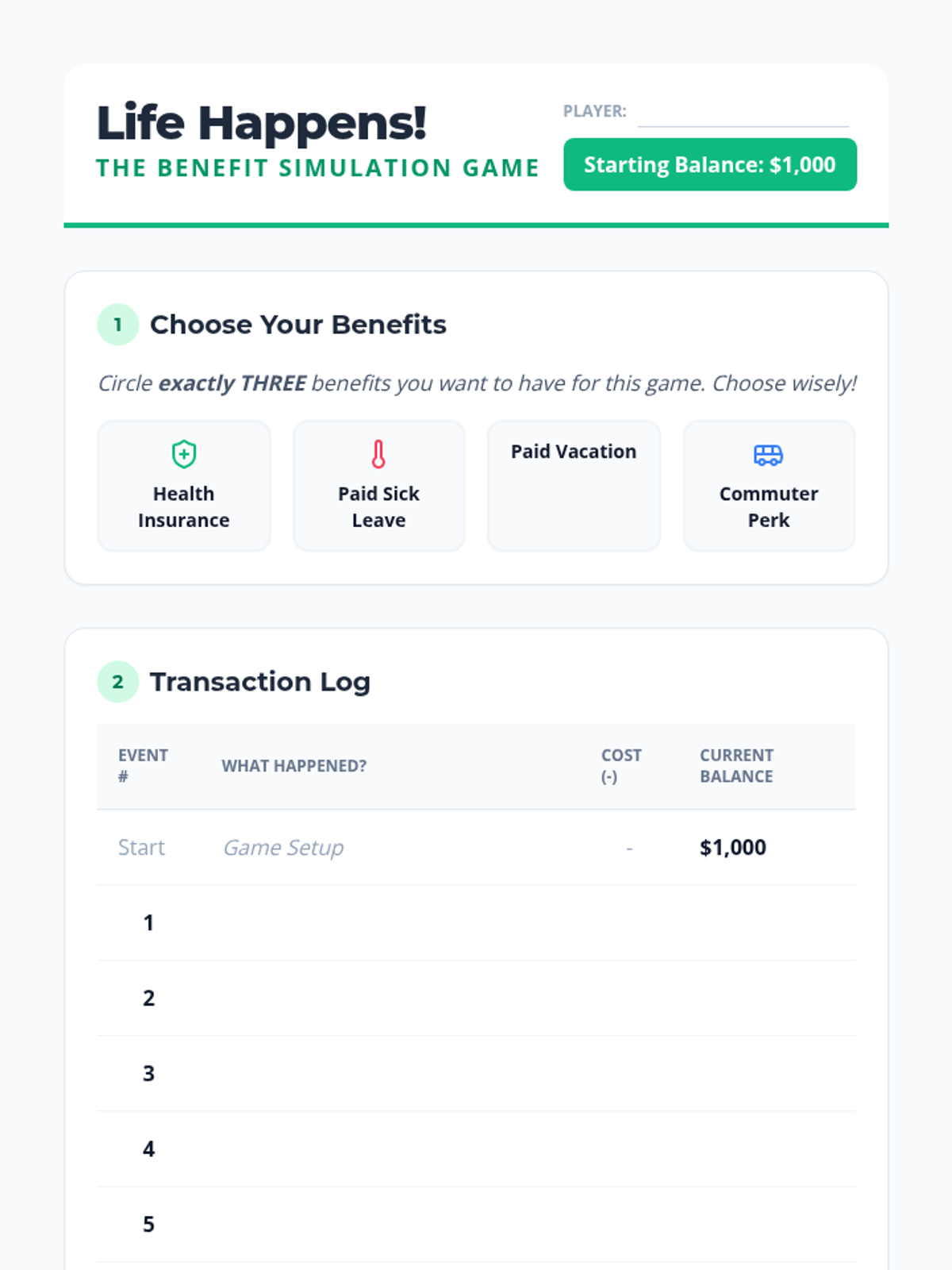The image size is (952, 1270).
Task: Click the Starting Balance $1,000 badge
Action: (710, 164)
